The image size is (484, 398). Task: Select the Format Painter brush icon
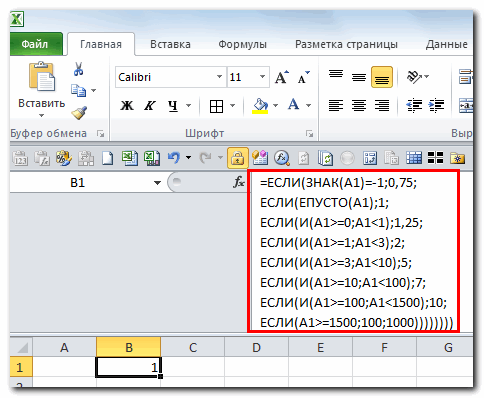pyautogui.click(x=79, y=113)
